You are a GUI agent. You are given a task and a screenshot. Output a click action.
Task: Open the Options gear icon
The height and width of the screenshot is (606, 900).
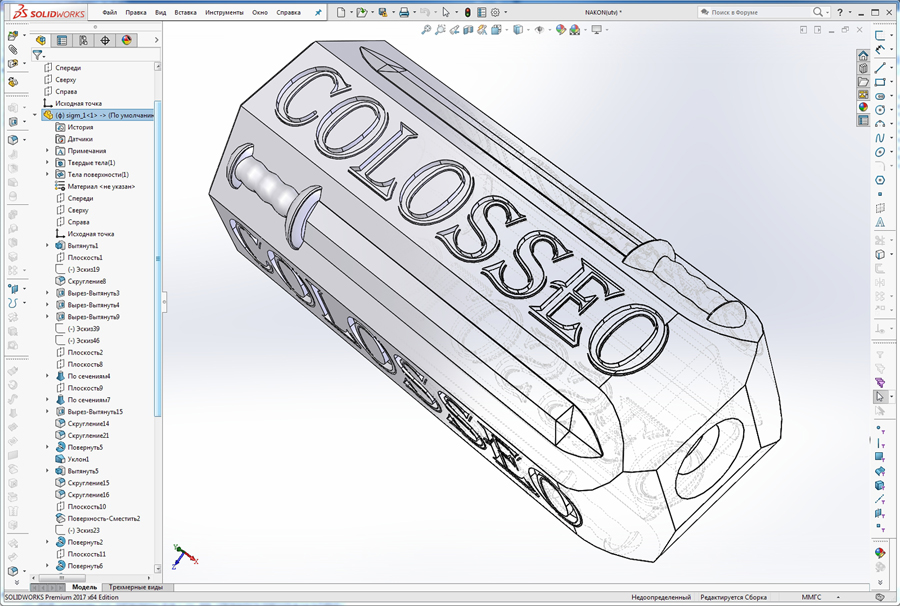[x=496, y=11]
